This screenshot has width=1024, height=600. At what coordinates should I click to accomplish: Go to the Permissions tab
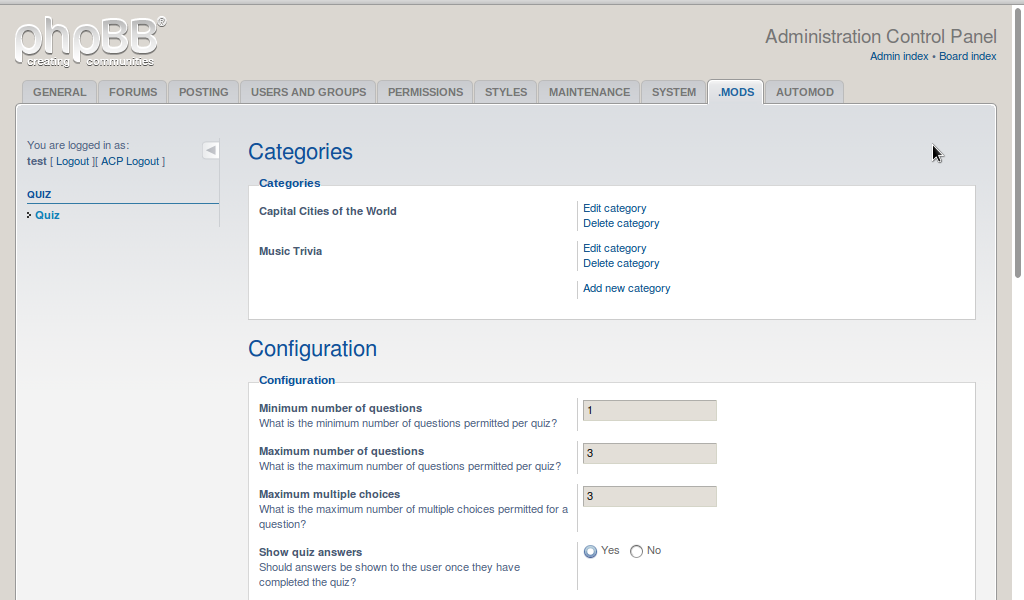[425, 92]
